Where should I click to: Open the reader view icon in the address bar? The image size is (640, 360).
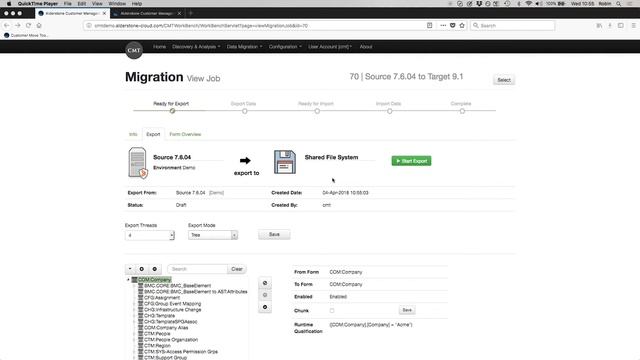click(x=429, y=25)
